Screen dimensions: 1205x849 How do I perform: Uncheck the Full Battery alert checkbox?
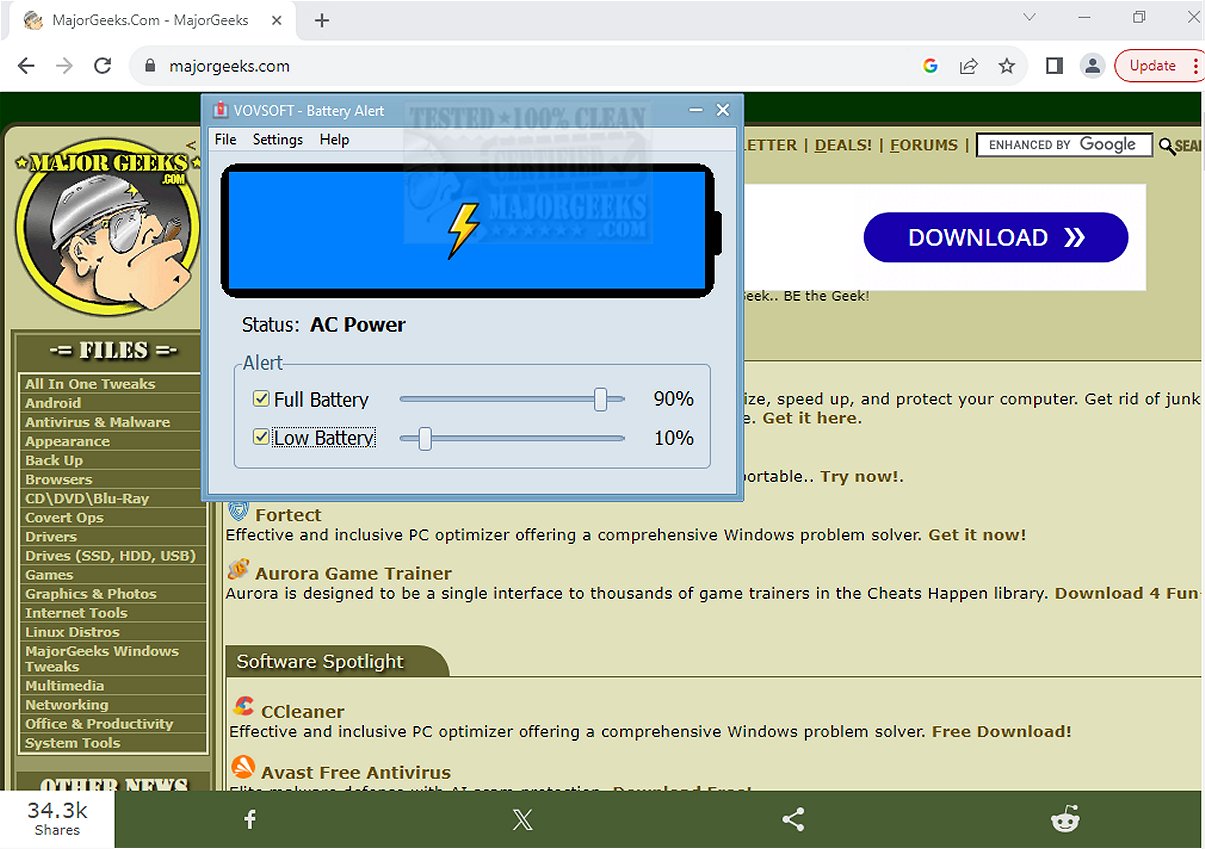click(261, 398)
